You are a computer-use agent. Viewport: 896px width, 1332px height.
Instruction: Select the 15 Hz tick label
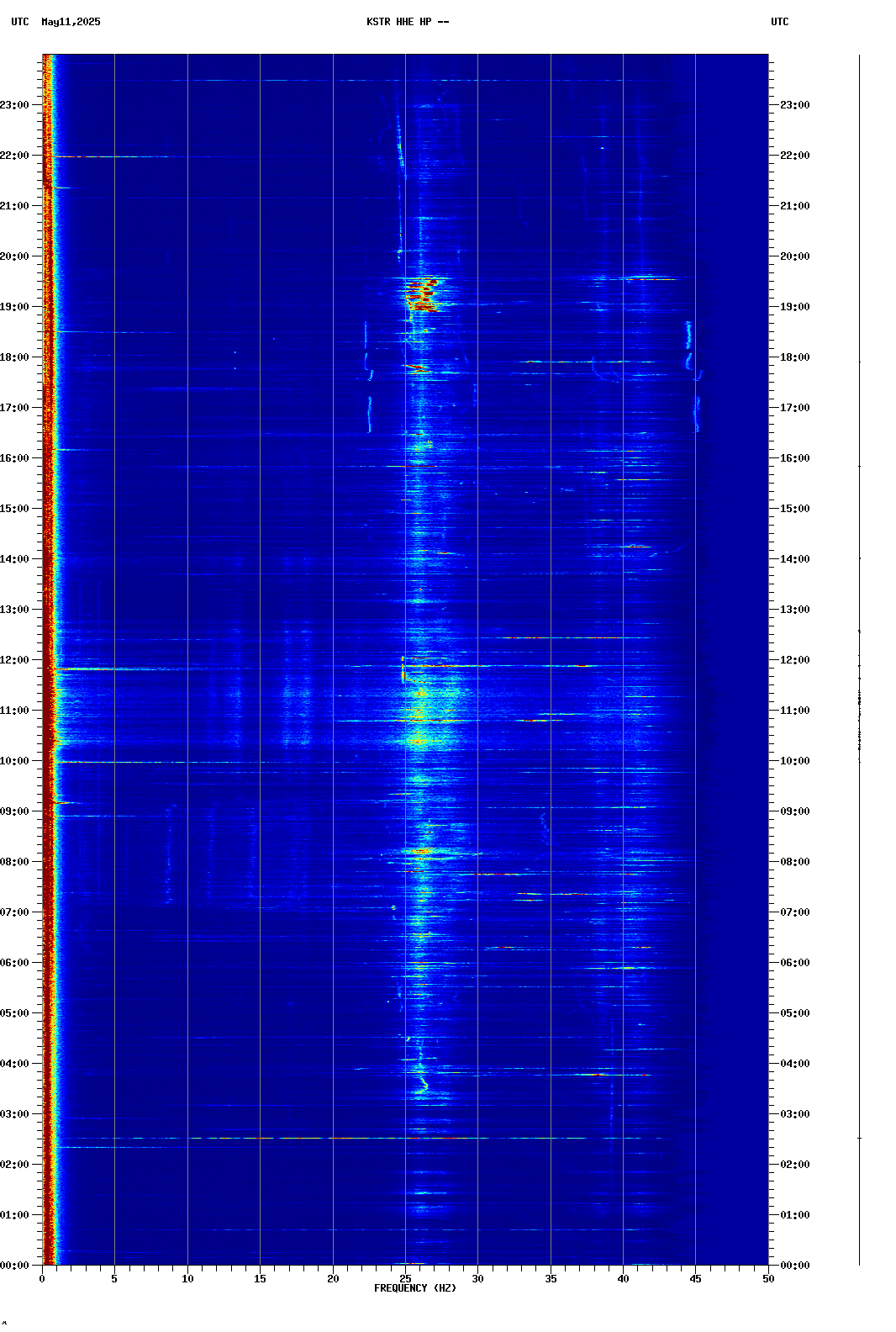pyautogui.click(x=260, y=1278)
